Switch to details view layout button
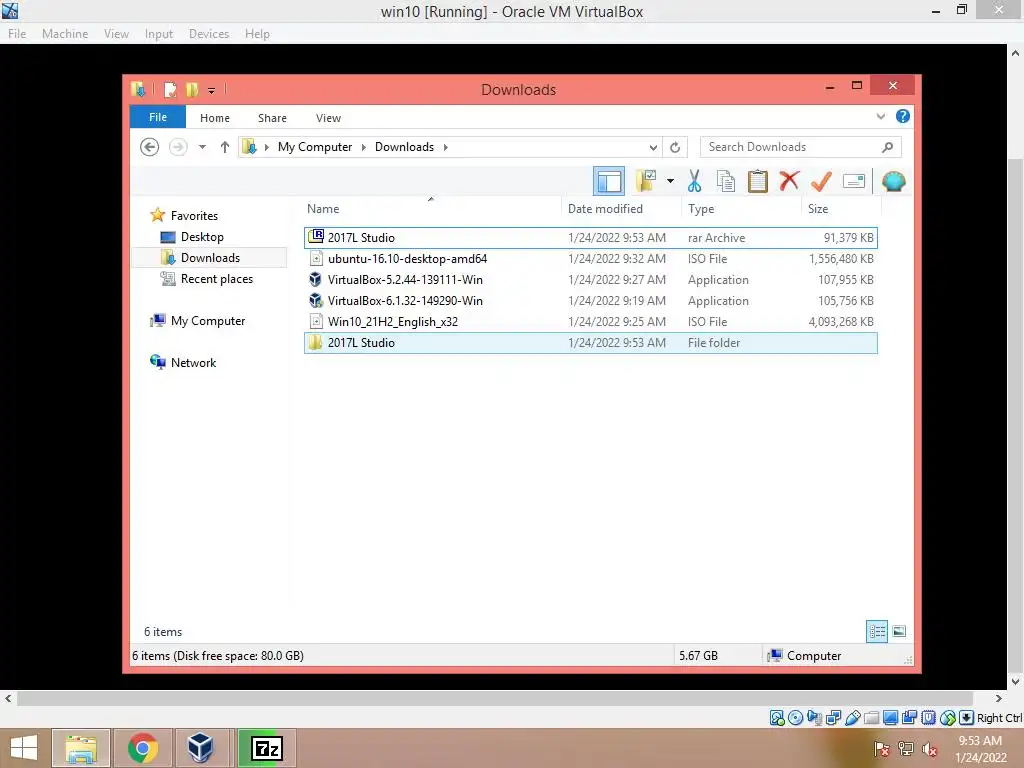 877,632
